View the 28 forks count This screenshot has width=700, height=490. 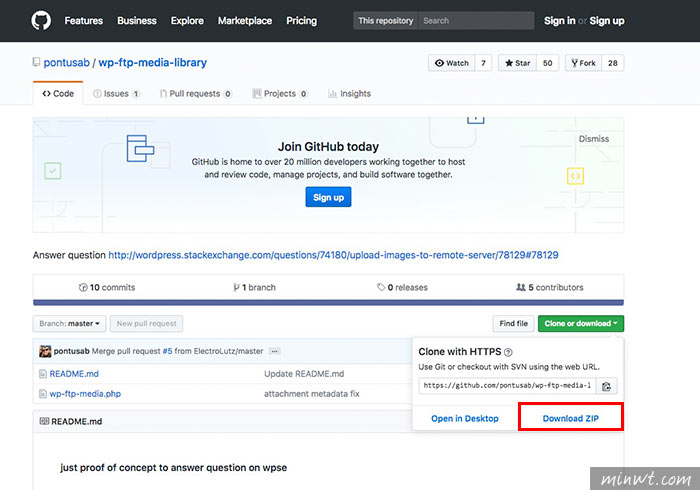pos(612,63)
